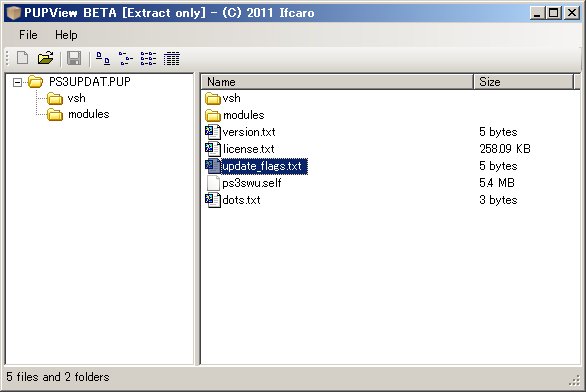Click the license.txt file icon
The width and height of the screenshot is (586, 392).
213,149
